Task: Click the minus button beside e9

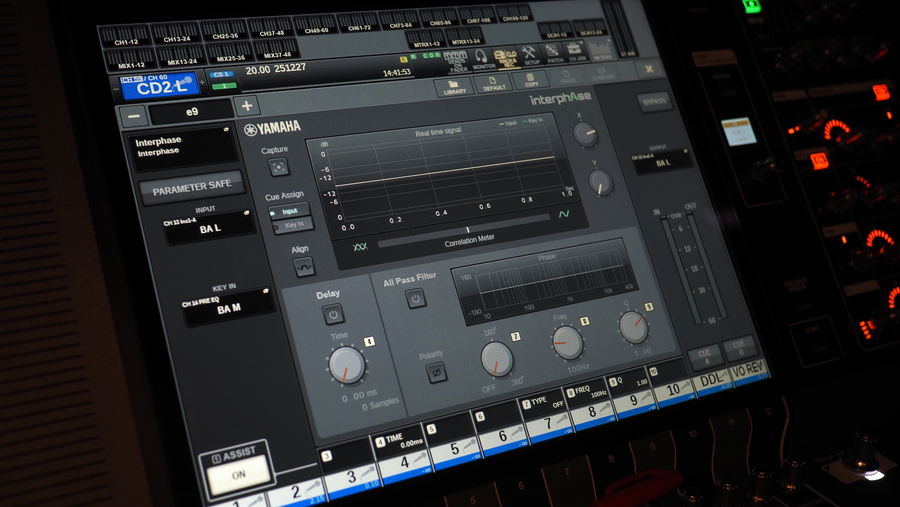Action: [x=132, y=115]
